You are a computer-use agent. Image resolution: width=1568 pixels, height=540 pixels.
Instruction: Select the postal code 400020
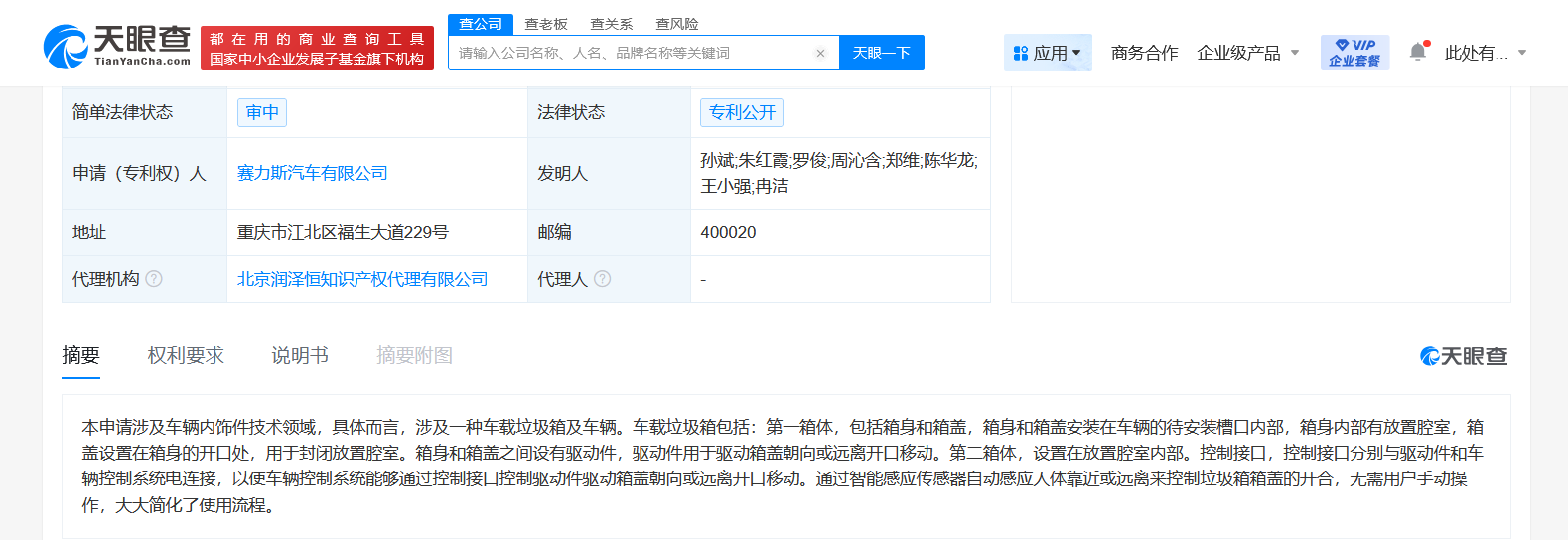728,232
